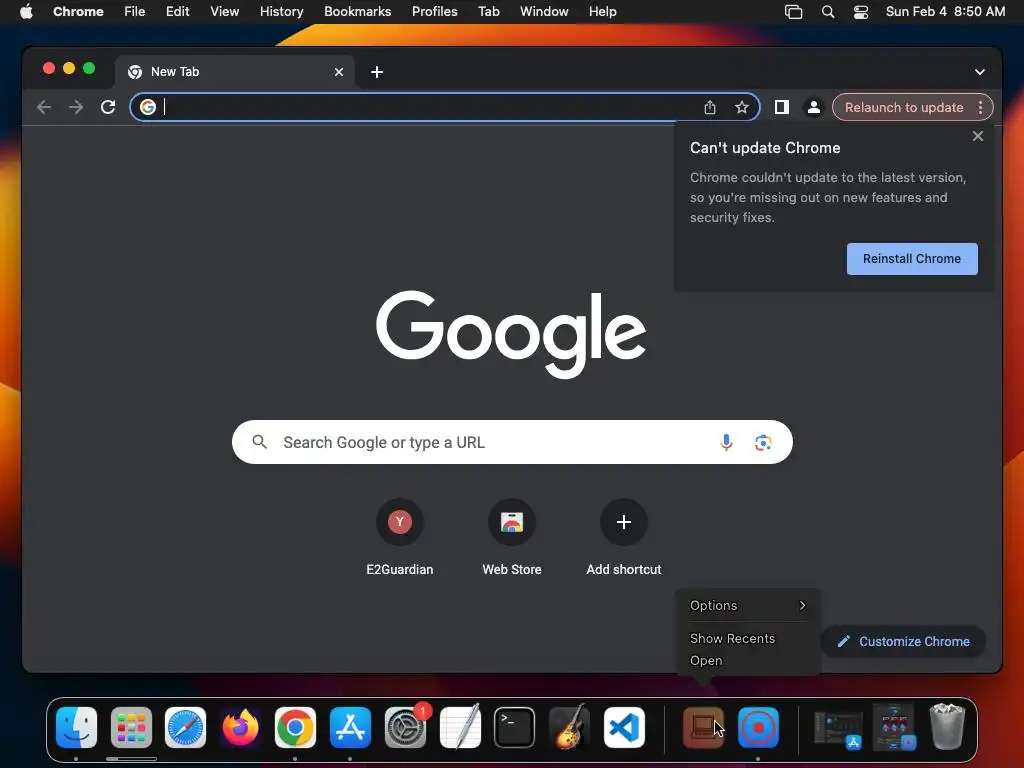Open Spotlight search in menu bar
Viewport: 1024px width, 768px height.
point(827,11)
